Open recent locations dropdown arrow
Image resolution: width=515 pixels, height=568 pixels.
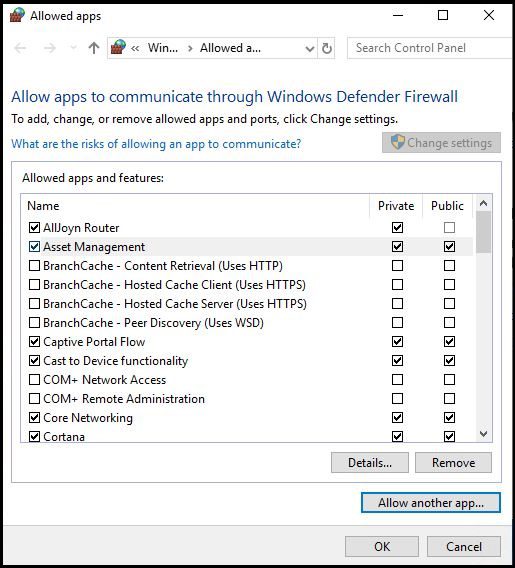(73, 48)
